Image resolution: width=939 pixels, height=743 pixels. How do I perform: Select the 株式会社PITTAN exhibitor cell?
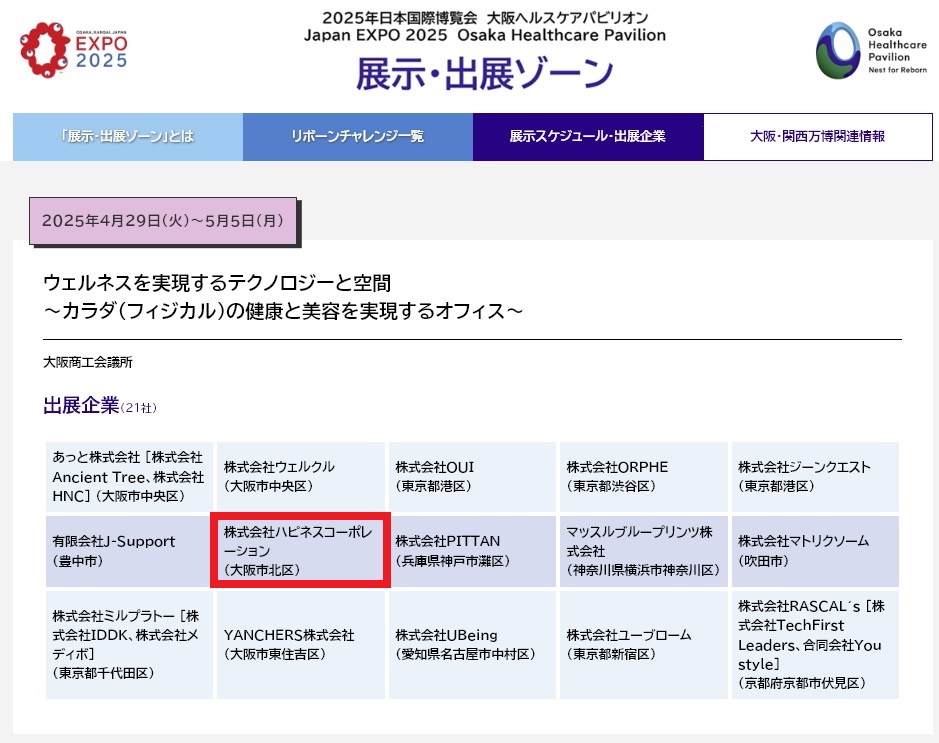tap(472, 551)
